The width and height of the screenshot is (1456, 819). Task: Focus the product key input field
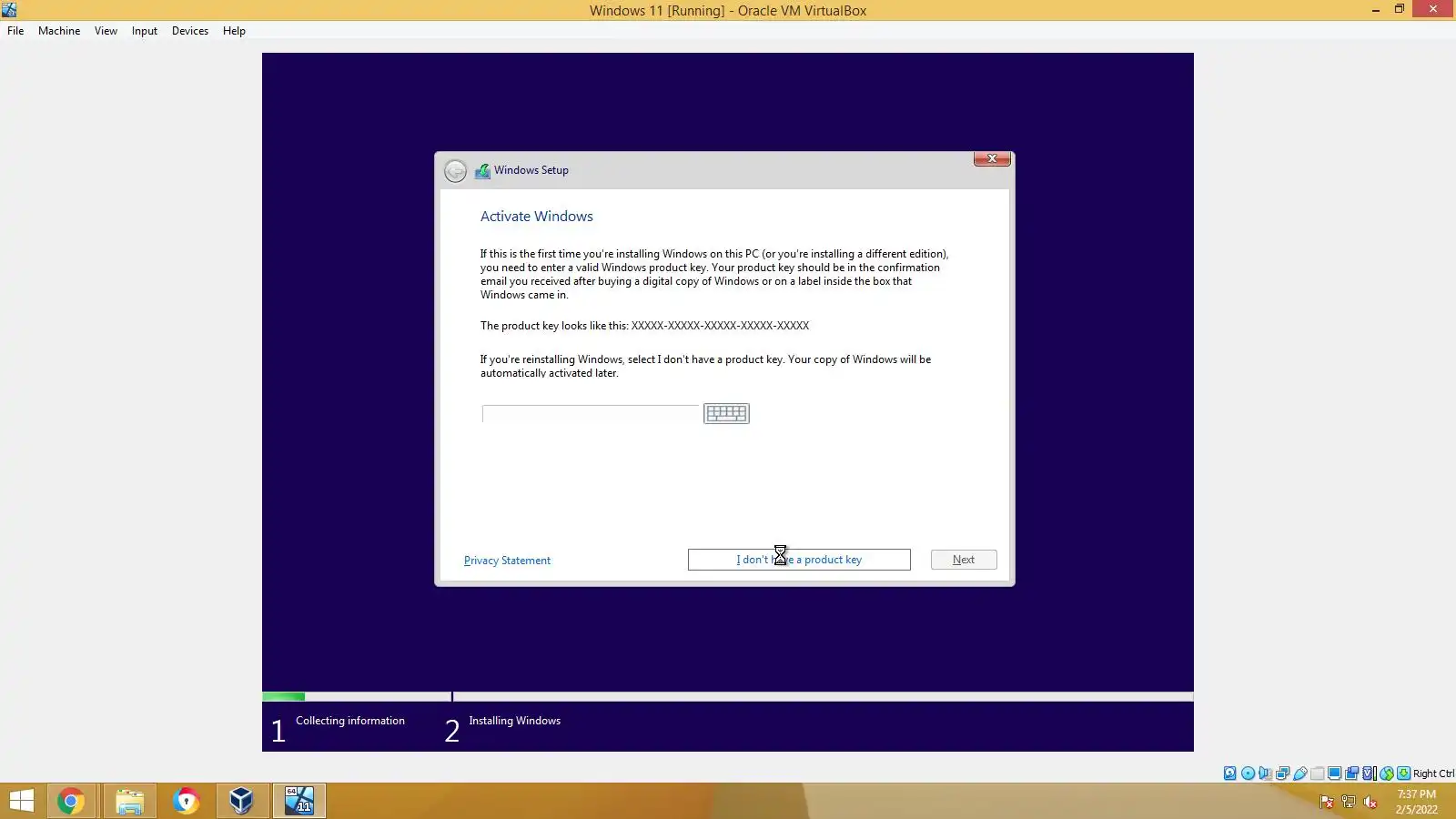pyautogui.click(x=591, y=414)
